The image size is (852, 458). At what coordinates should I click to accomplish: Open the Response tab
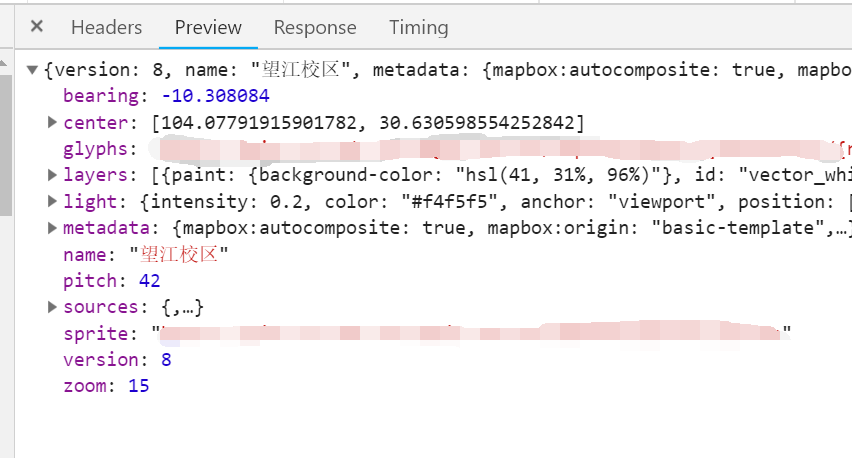click(315, 27)
